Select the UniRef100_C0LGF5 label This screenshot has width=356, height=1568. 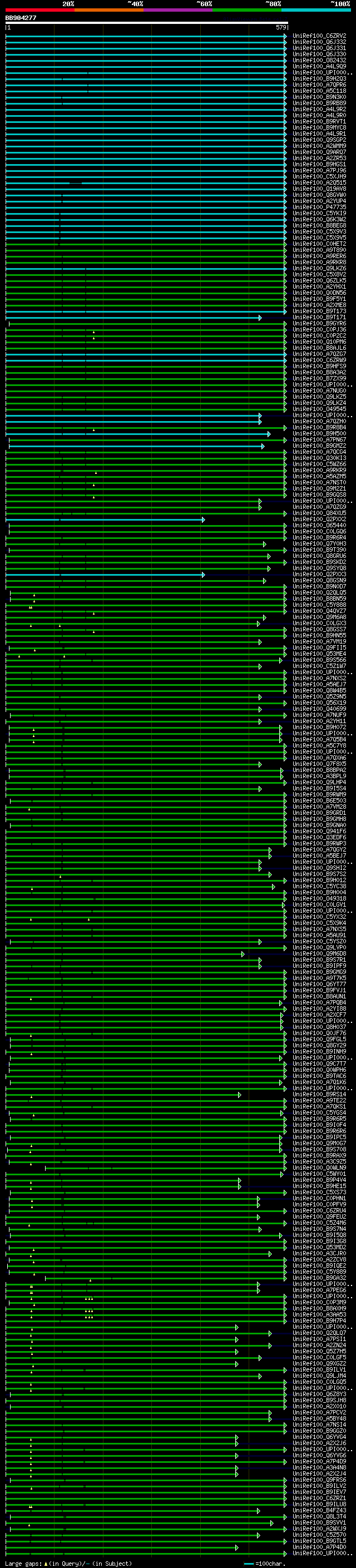(x=319, y=1358)
